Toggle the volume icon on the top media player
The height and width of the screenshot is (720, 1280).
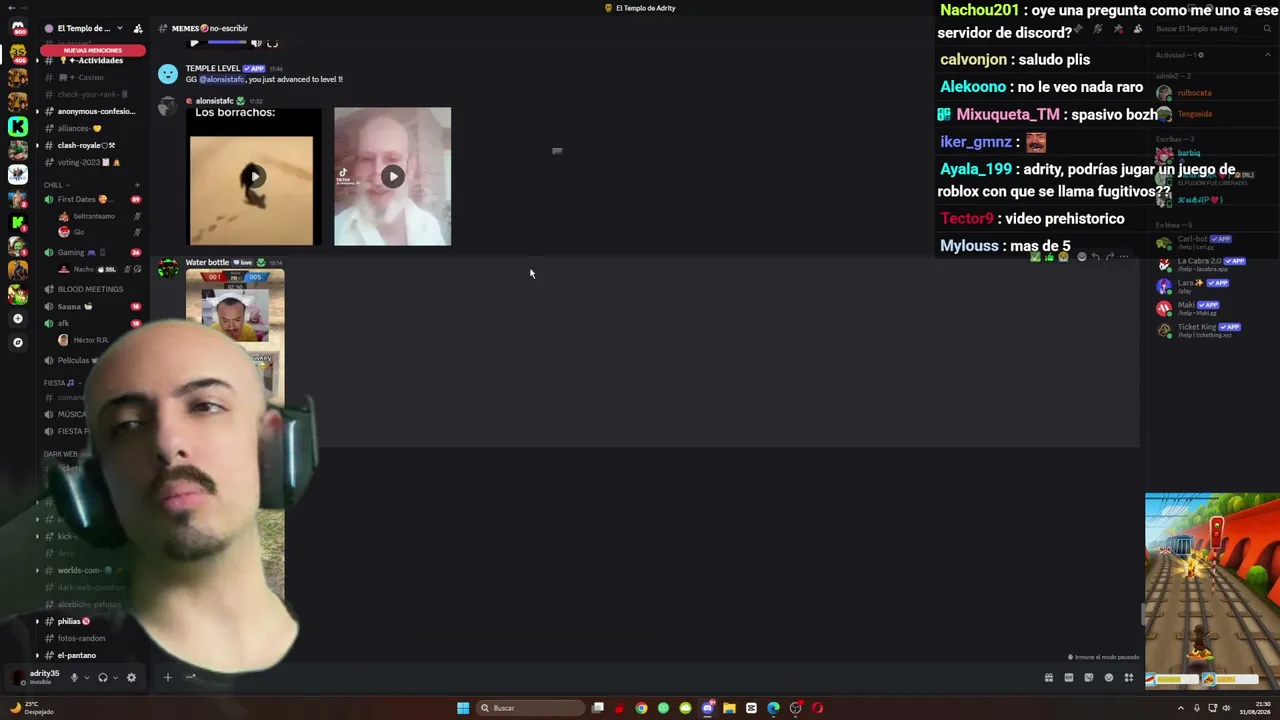(256, 43)
